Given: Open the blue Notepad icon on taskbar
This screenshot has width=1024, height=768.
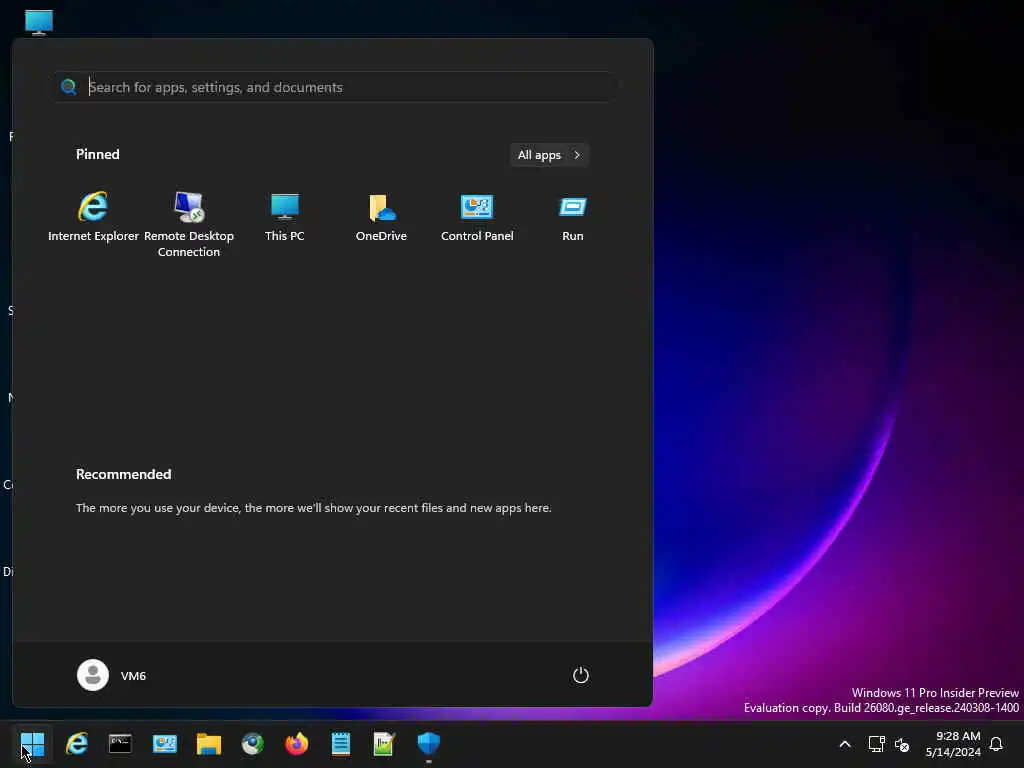Looking at the screenshot, I should [x=340, y=744].
